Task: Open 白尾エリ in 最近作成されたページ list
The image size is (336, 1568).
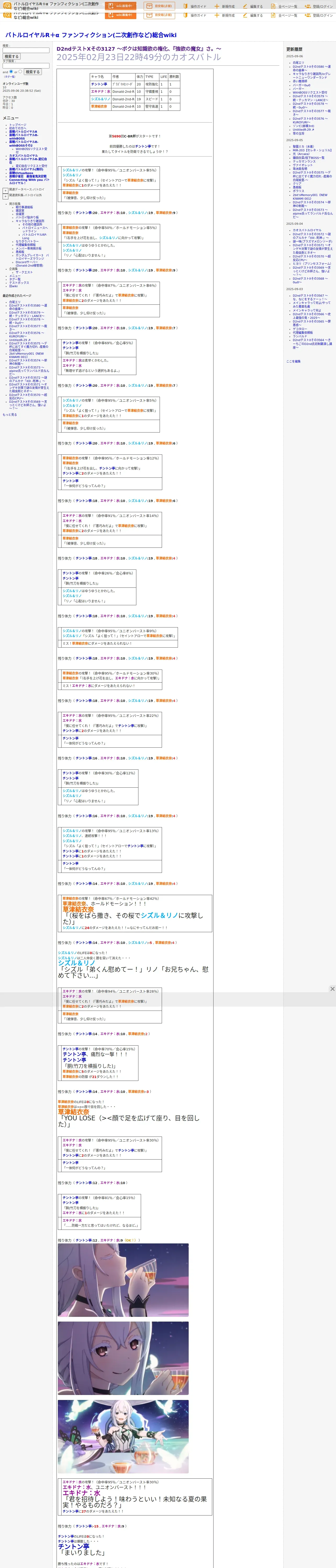Action: (x=15, y=302)
